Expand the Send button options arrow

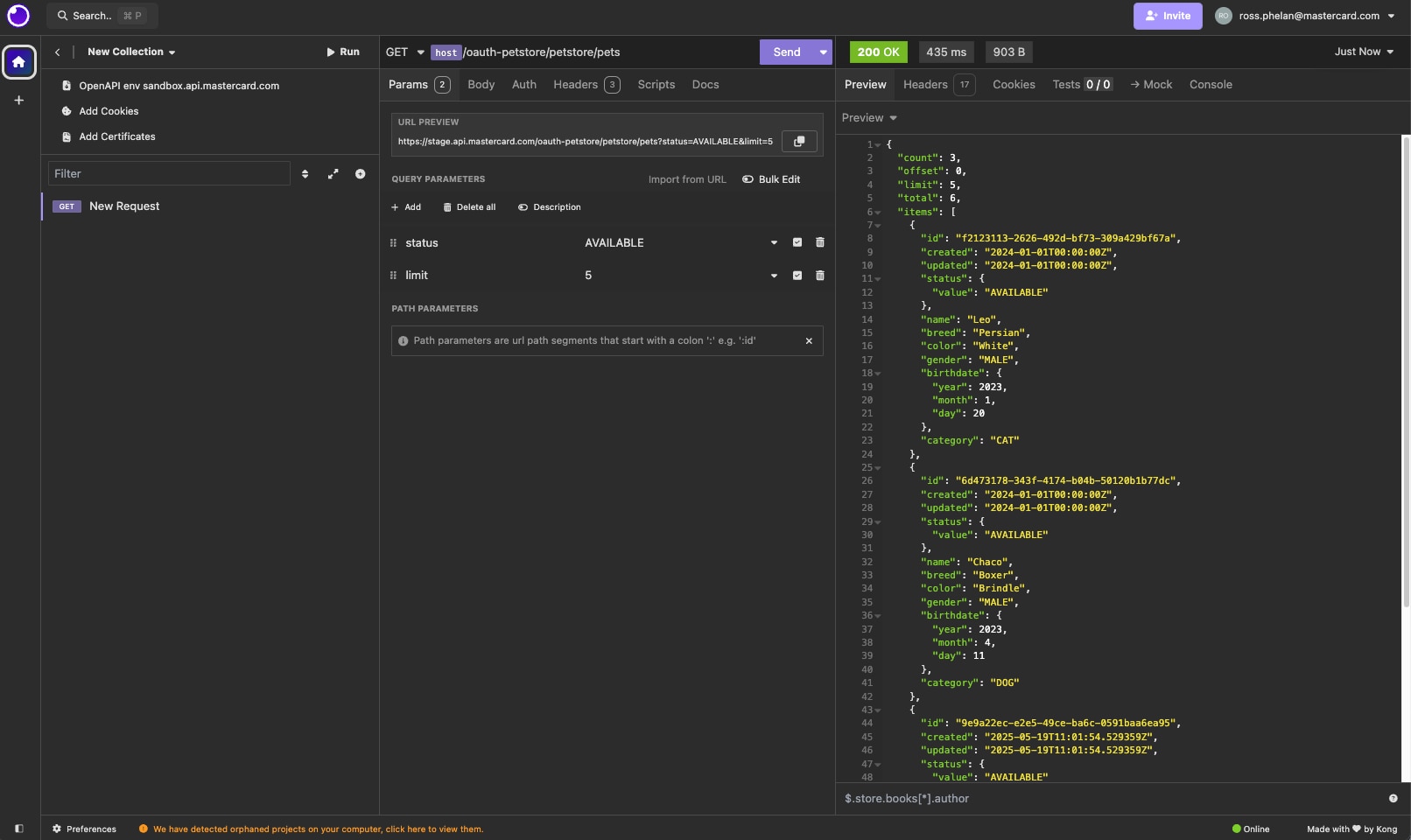[823, 52]
